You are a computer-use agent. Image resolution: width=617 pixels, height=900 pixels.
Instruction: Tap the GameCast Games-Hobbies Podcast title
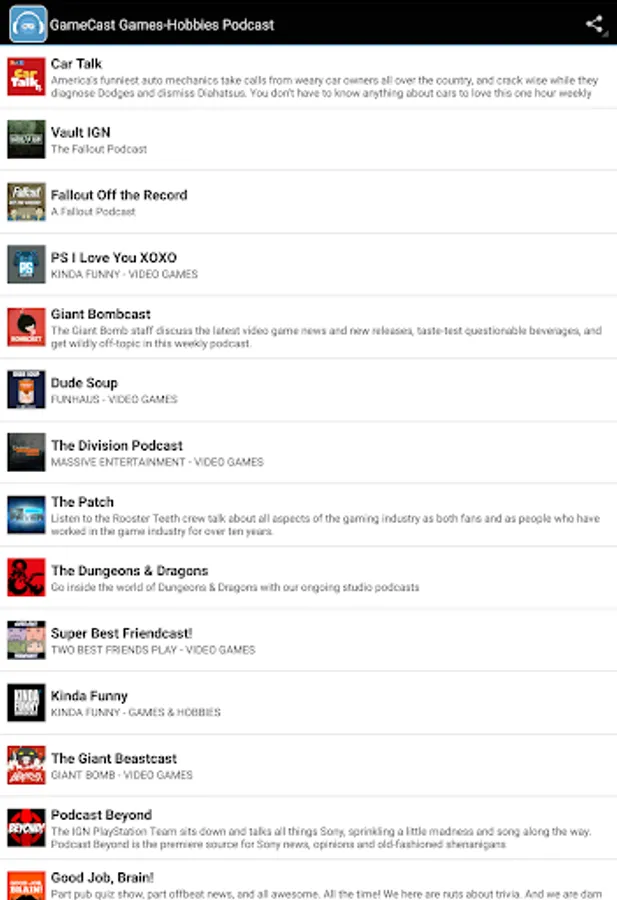(162, 25)
